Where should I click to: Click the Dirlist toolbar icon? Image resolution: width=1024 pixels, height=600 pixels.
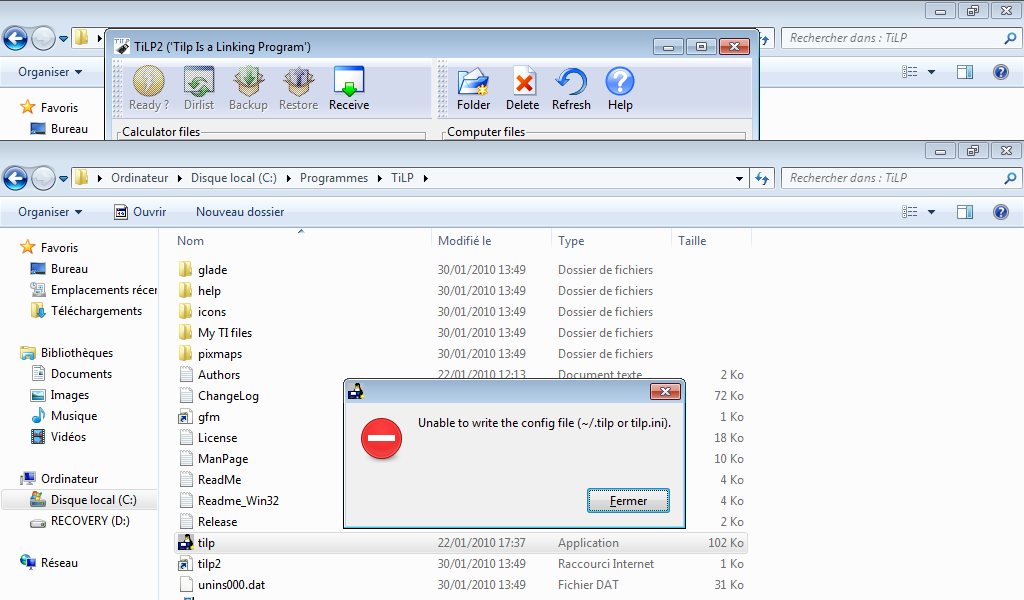tap(198, 87)
